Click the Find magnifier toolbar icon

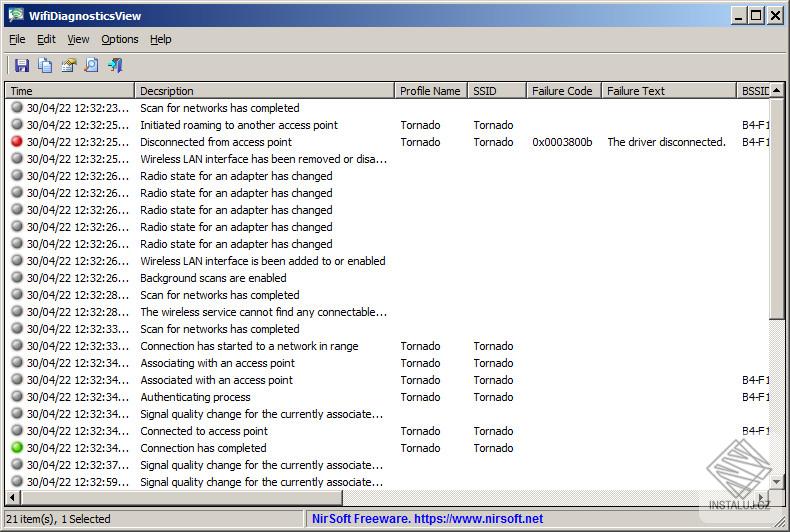(x=91, y=66)
